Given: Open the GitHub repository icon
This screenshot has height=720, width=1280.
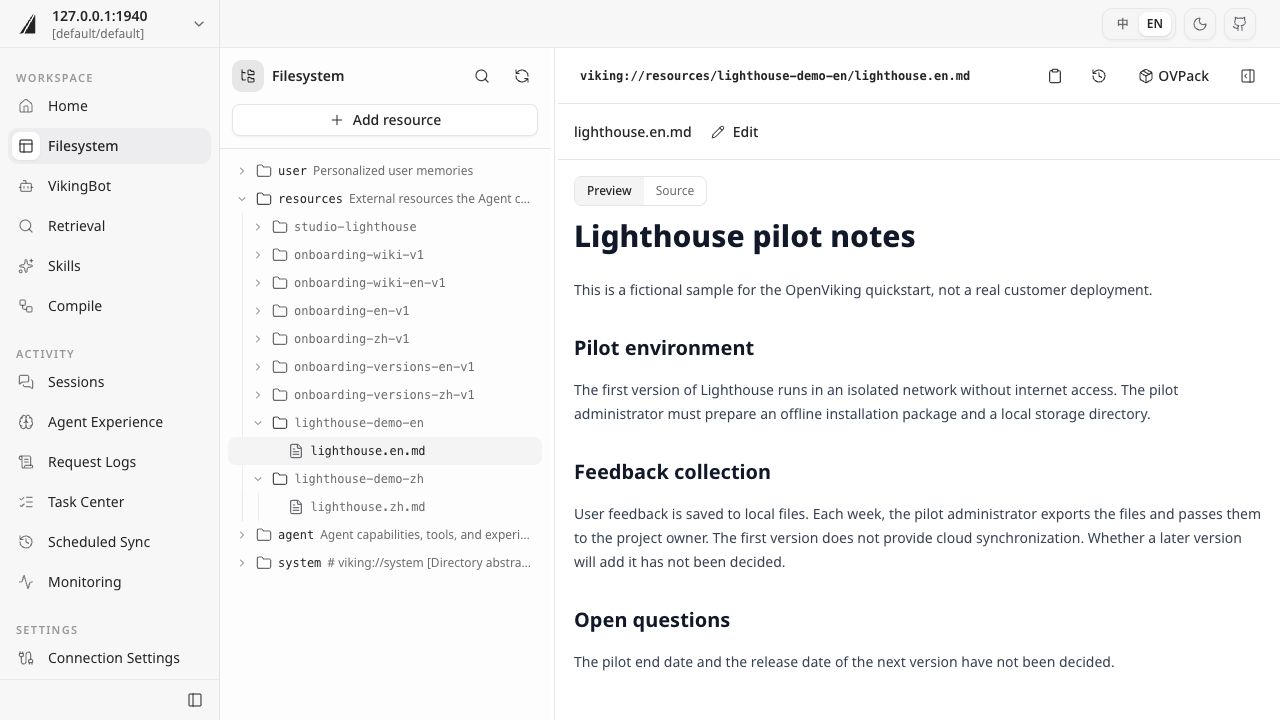Looking at the screenshot, I should click(1240, 24).
